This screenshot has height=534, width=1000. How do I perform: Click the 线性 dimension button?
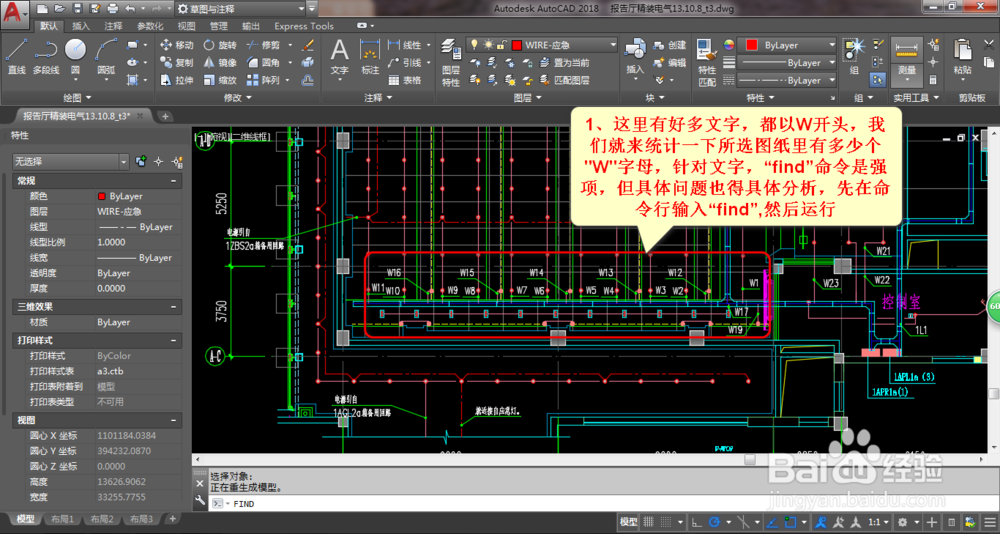(x=405, y=45)
